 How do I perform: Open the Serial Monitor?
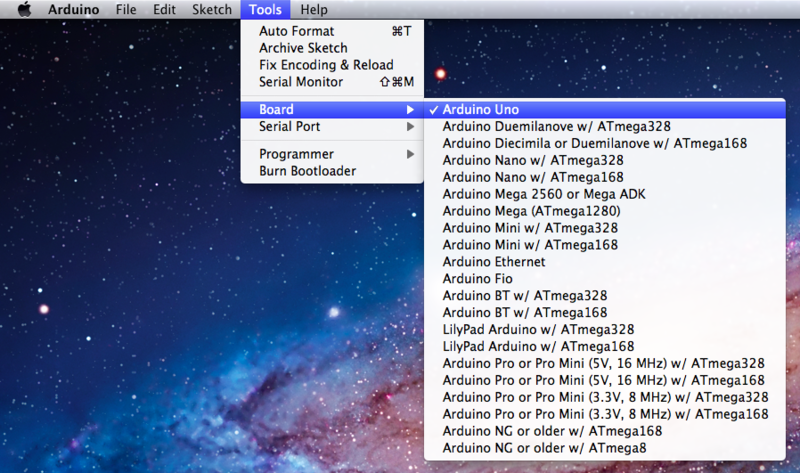(332, 82)
